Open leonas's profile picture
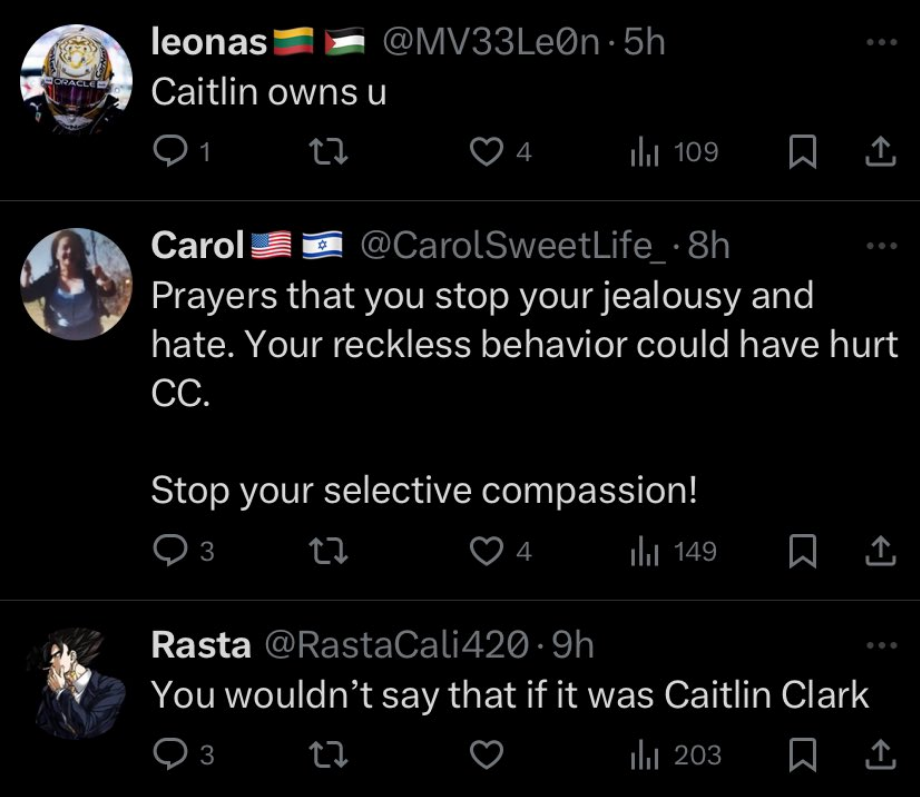 click(76, 76)
